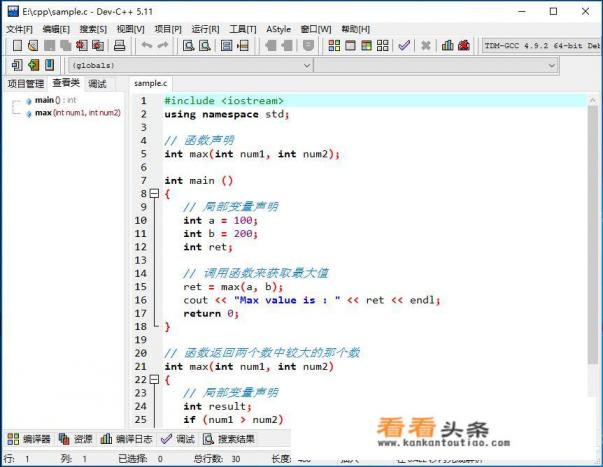
Task: Switch to the 查看类 sidebar tab
Action: (x=66, y=83)
